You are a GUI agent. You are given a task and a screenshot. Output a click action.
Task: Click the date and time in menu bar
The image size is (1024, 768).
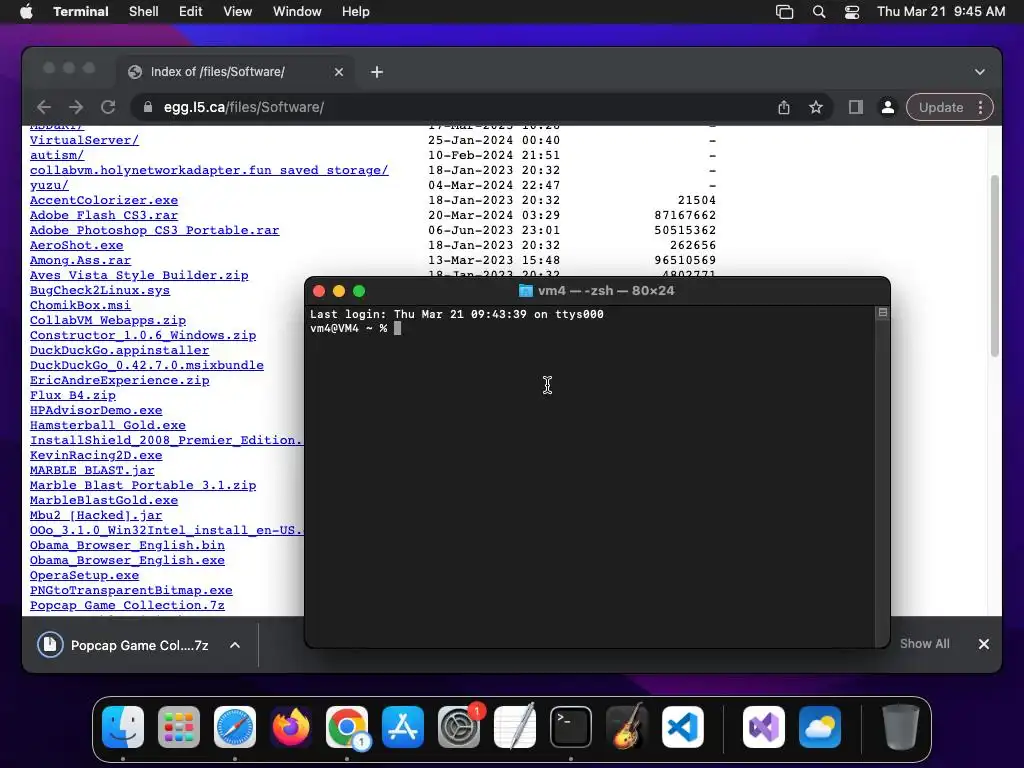click(x=941, y=11)
